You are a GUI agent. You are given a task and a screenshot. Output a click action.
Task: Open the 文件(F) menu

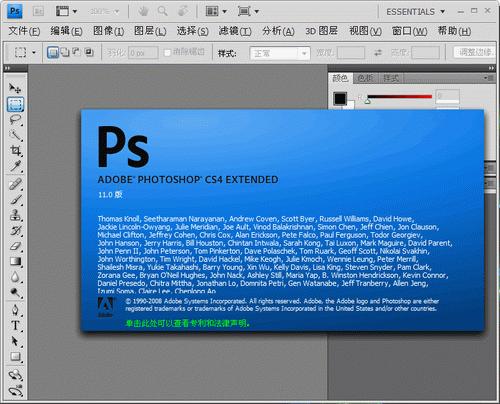[x=24, y=31]
